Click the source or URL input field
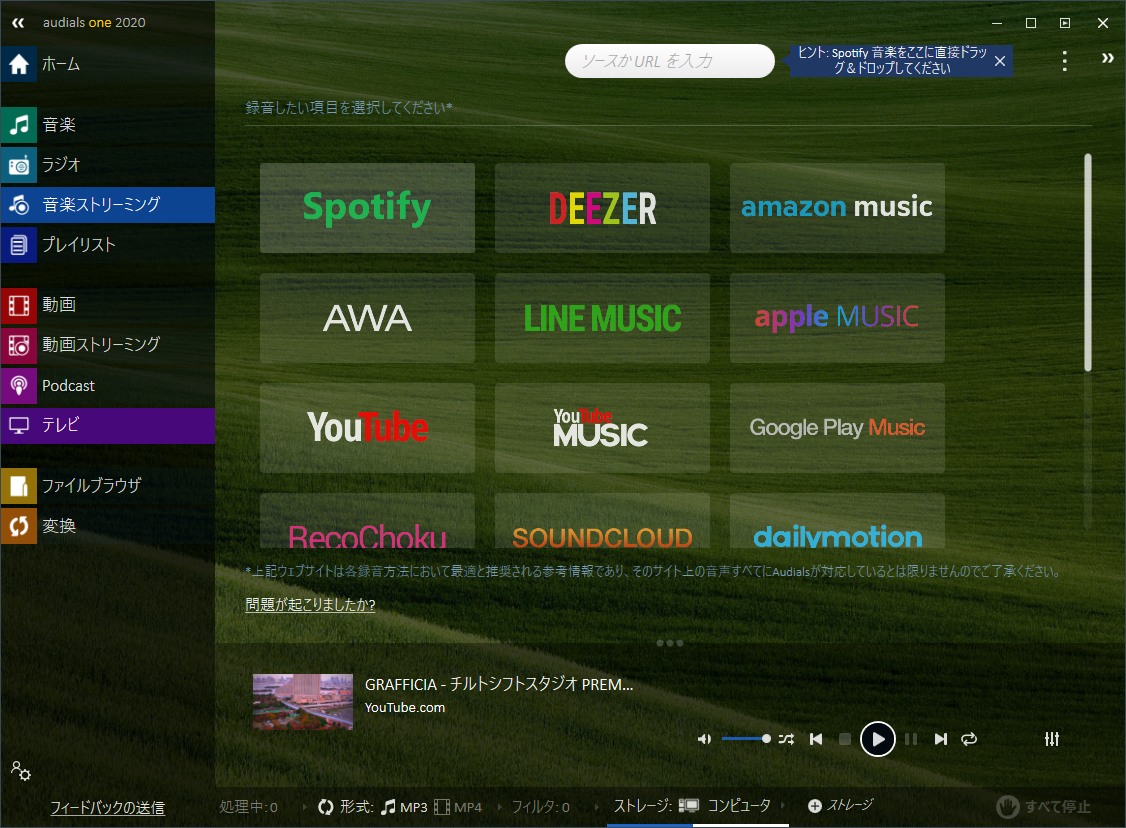Screen dimensions: 1126x828 coord(669,61)
